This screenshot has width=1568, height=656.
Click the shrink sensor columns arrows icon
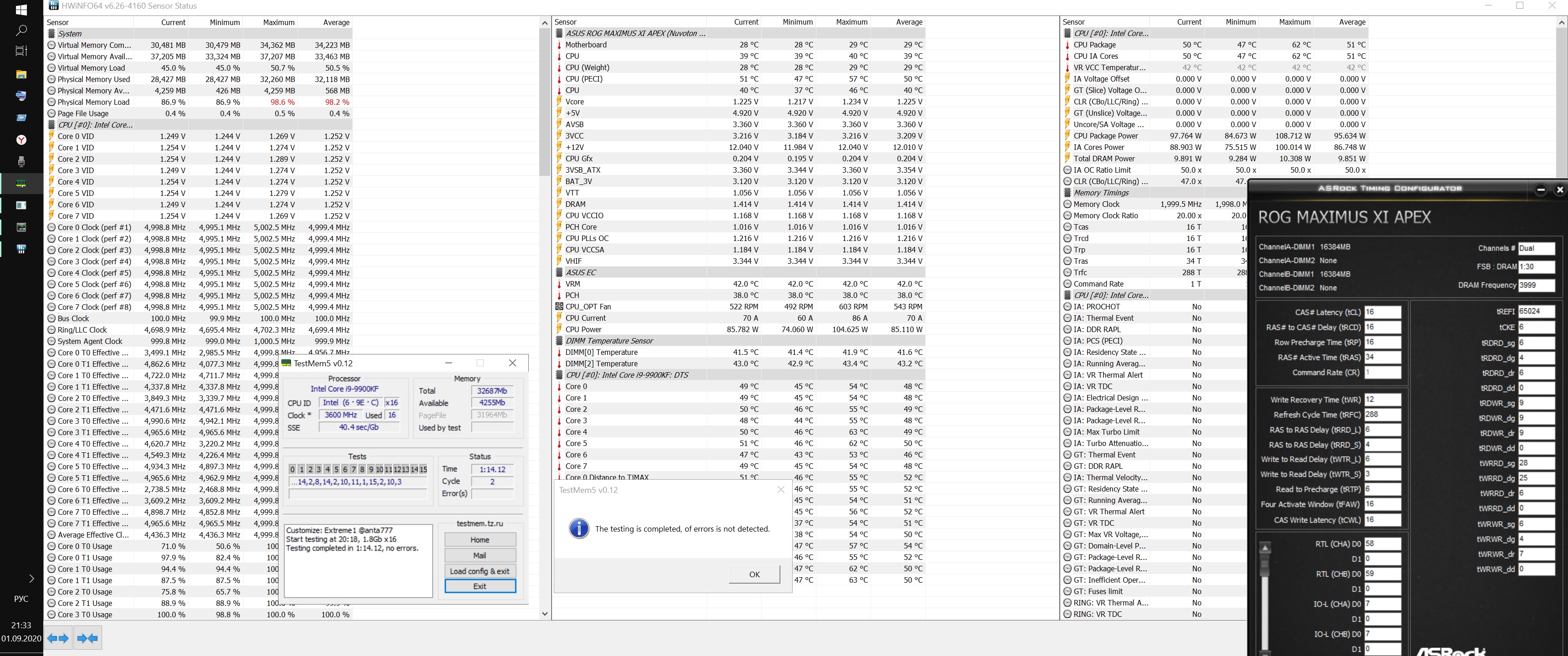[87, 638]
